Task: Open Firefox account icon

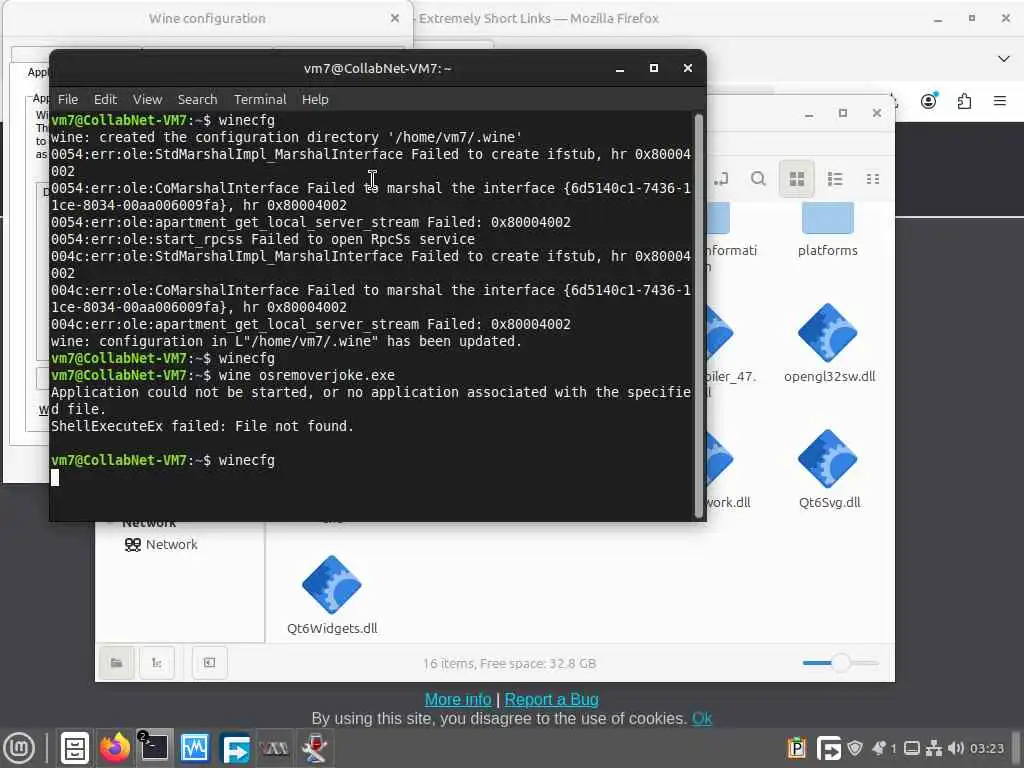Action: click(929, 101)
